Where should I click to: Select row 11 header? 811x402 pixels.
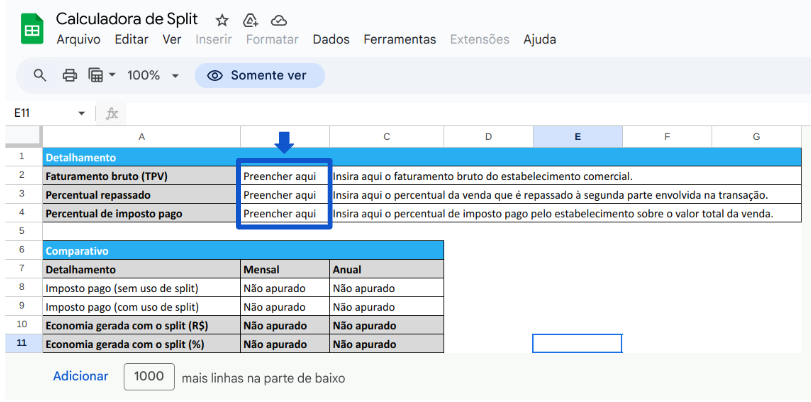(x=21, y=344)
